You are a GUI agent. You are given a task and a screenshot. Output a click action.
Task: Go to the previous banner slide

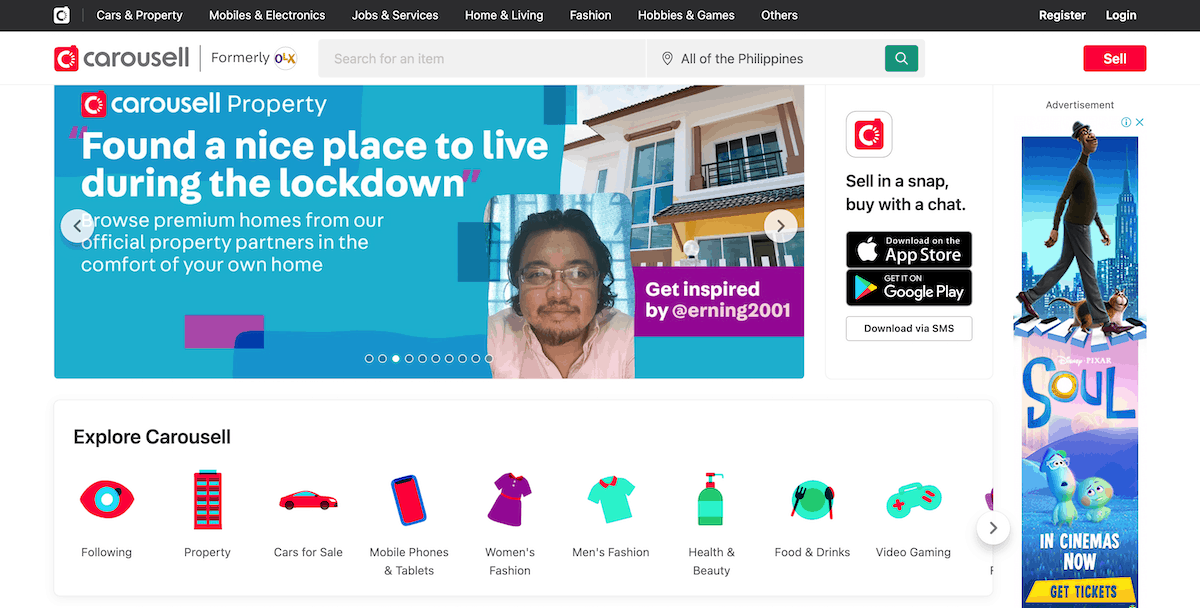point(77,225)
